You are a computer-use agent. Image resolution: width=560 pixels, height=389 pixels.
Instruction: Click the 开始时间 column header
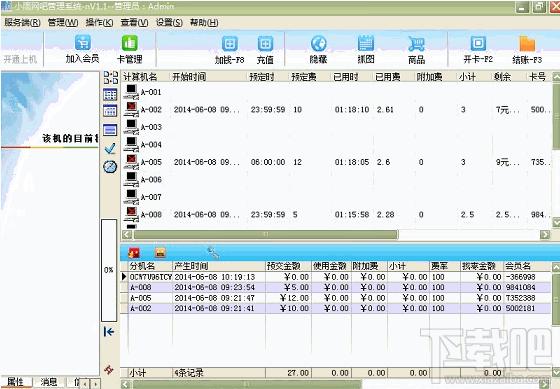click(x=189, y=77)
